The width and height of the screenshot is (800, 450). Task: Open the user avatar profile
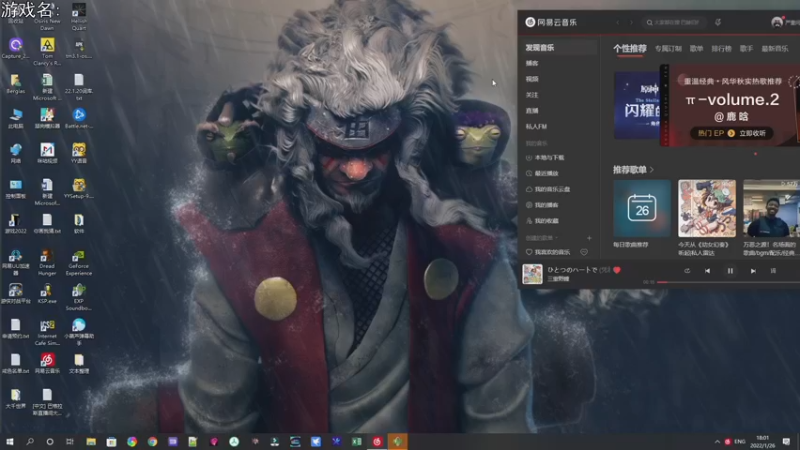(777, 22)
